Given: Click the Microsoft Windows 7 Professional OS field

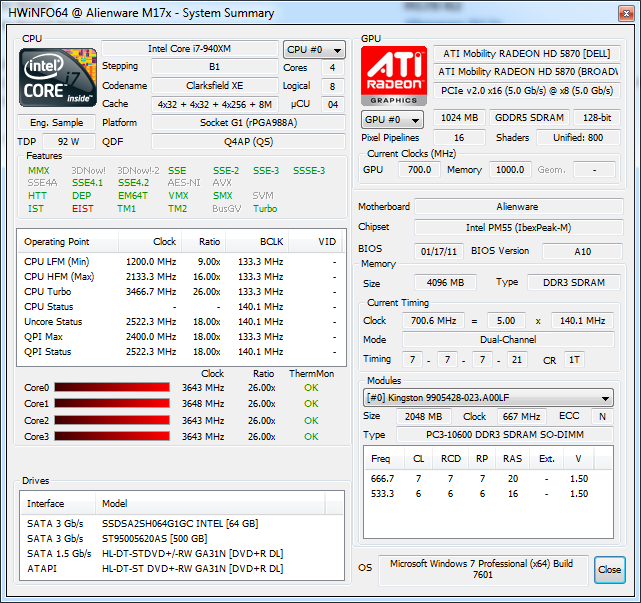Looking at the screenshot, I should pyautogui.click(x=483, y=569).
